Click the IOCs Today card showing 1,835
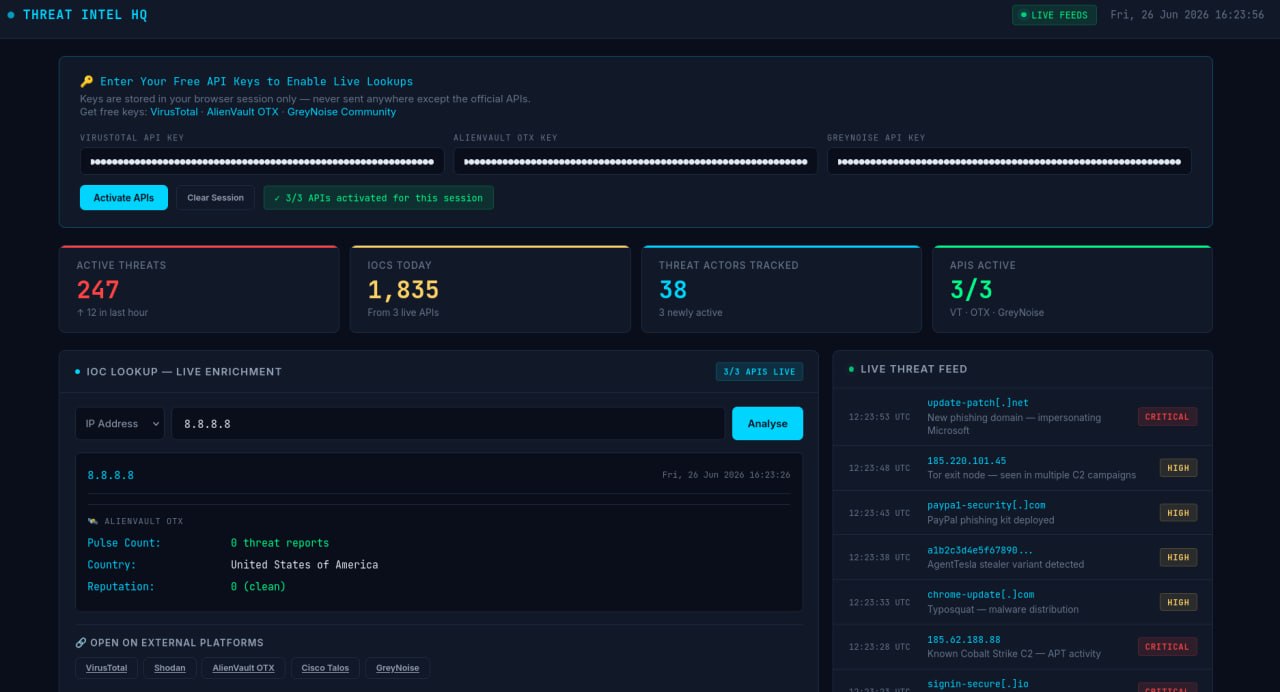The image size is (1280, 692). pyautogui.click(x=490, y=289)
